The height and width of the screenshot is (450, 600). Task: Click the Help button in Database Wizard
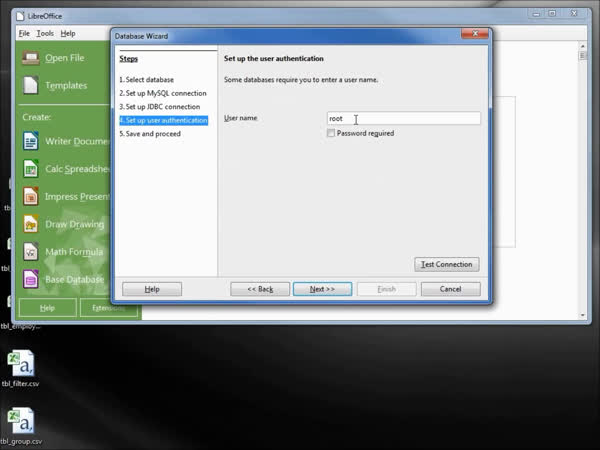coord(152,289)
